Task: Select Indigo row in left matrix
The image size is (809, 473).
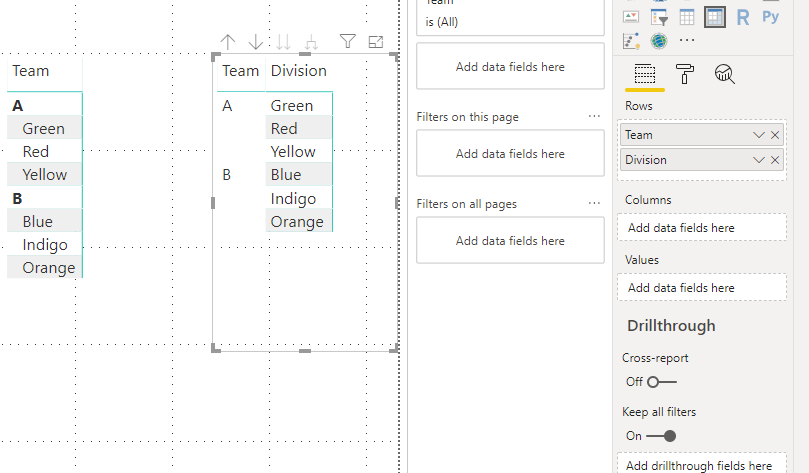Action: pyautogui.click(x=44, y=244)
